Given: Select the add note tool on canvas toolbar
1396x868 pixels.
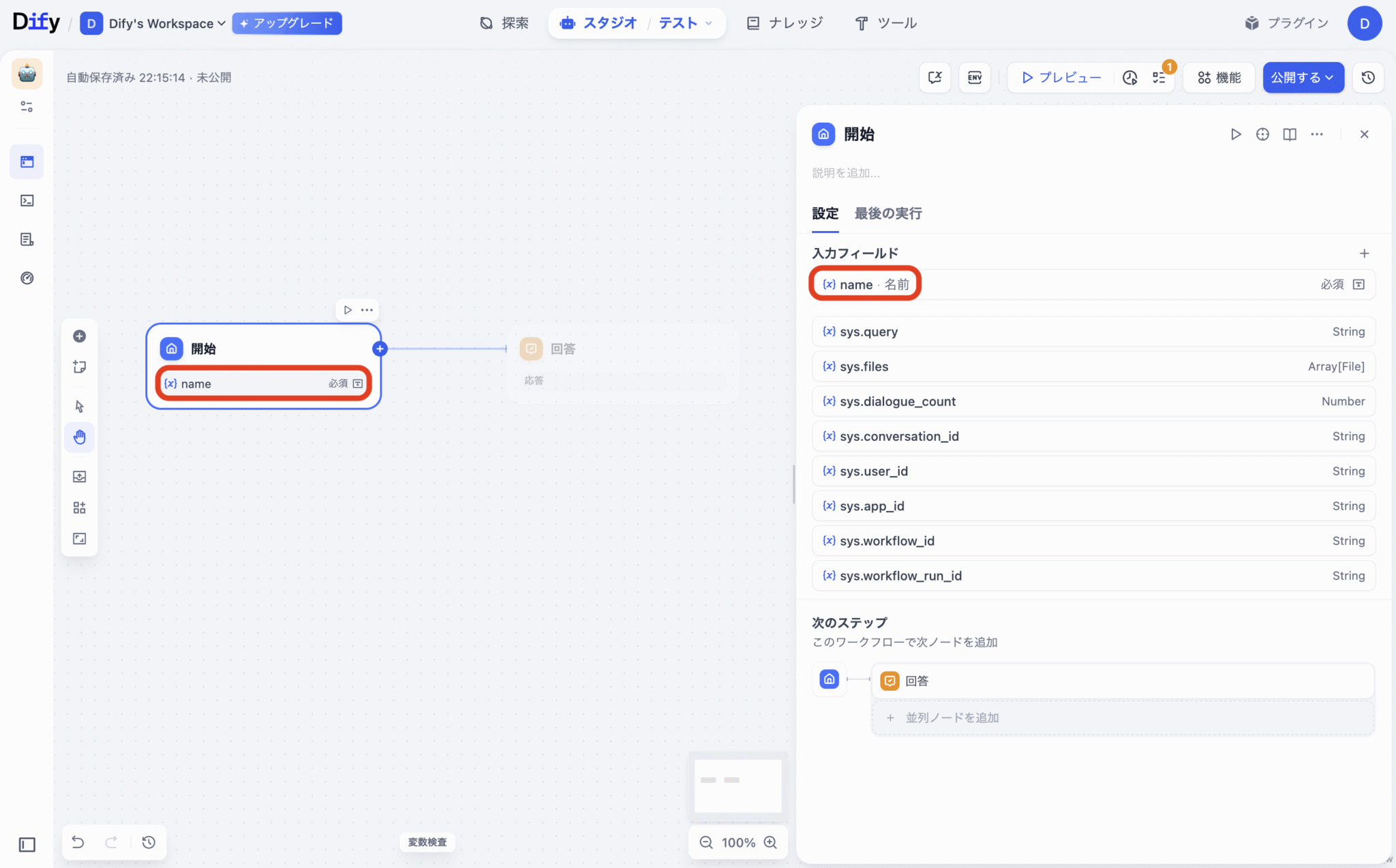Looking at the screenshot, I should tap(80, 367).
